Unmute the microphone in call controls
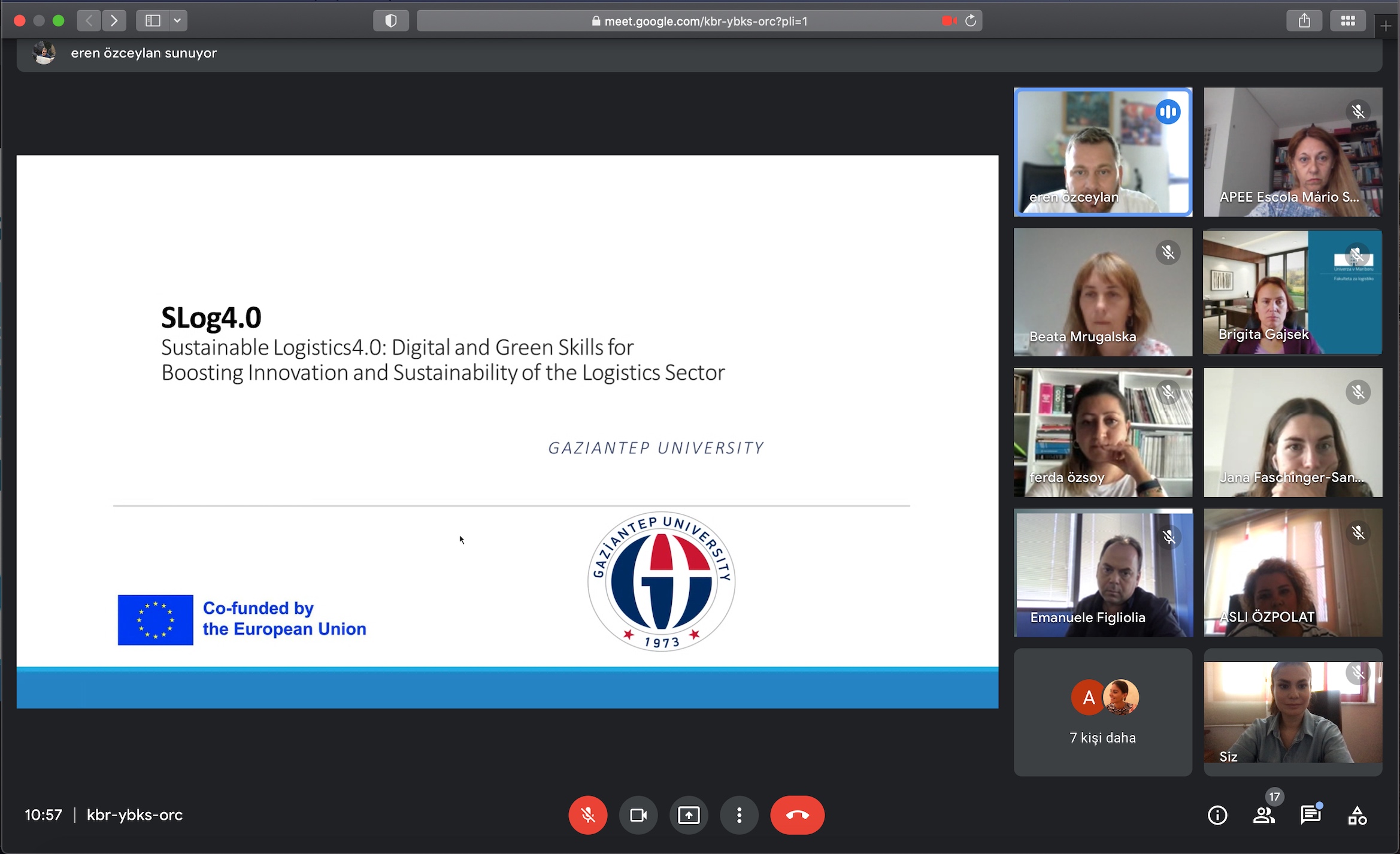 (x=587, y=815)
